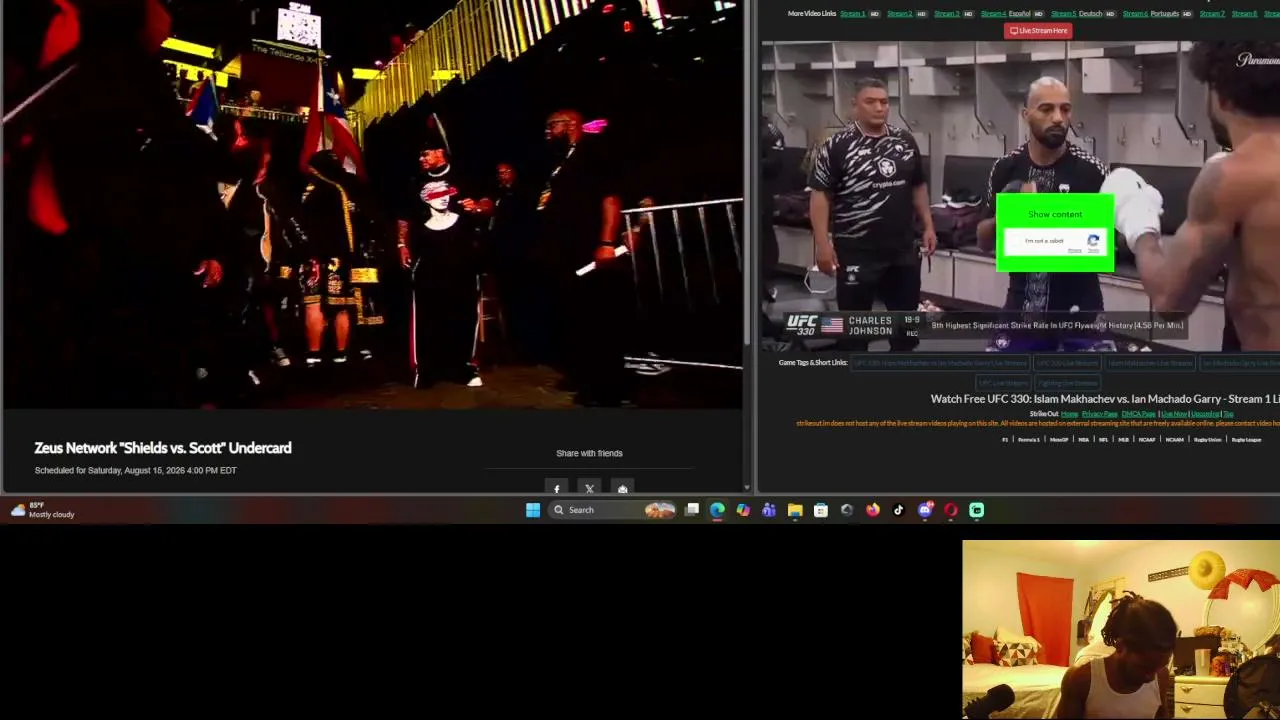Click the Share with friends label

(589, 453)
